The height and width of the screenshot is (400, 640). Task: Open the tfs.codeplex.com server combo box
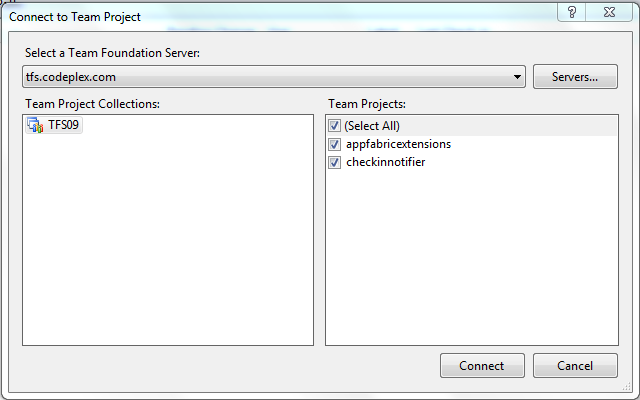pos(274,77)
